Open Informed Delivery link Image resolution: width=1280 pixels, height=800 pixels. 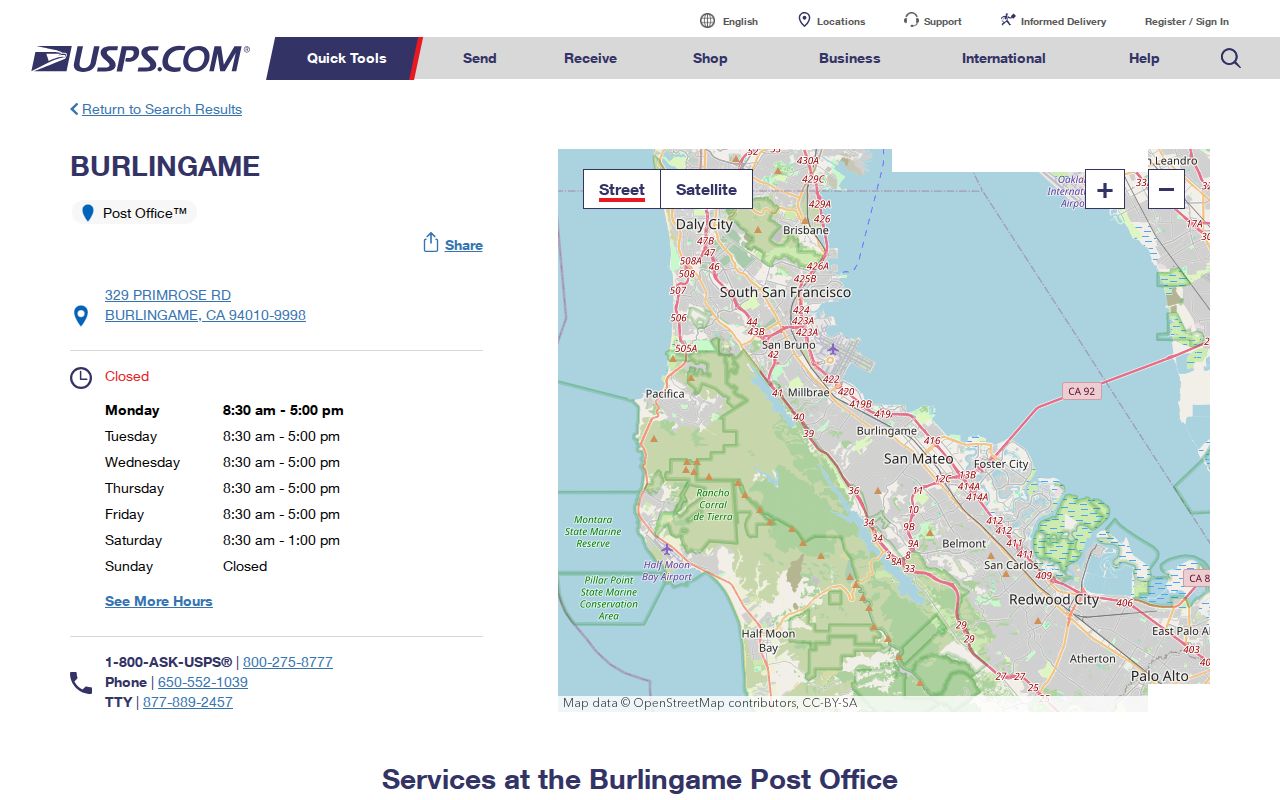[x=1064, y=21]
